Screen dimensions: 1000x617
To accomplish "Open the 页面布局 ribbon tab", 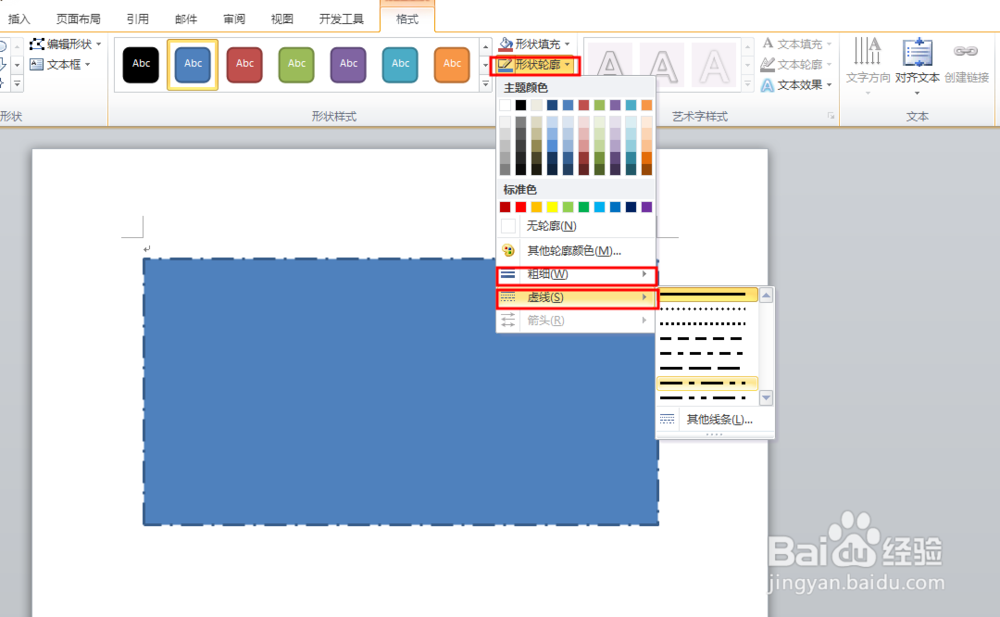I will 78,19.
